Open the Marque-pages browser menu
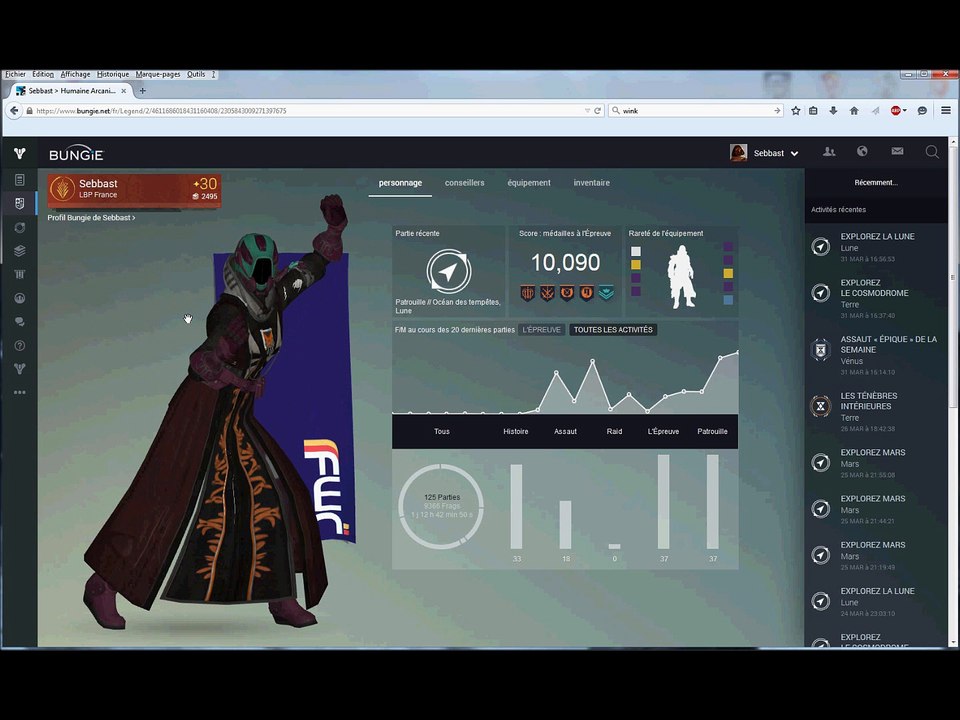 [158, 74]
